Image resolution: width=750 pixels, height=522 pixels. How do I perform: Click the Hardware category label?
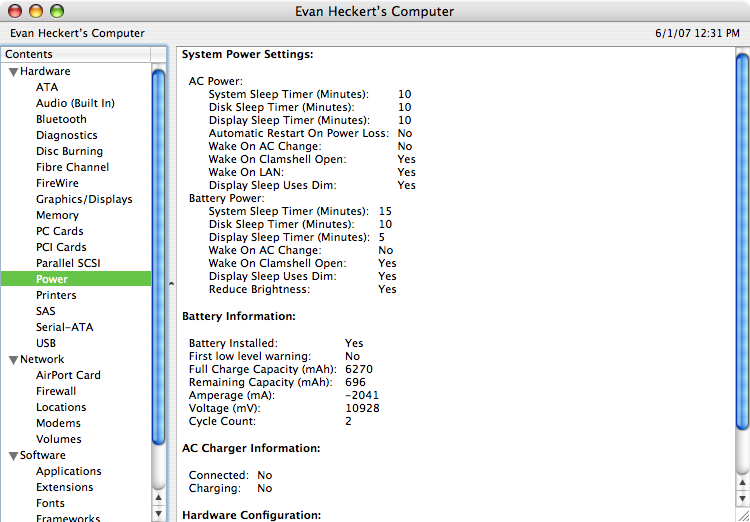click(x=45, y=71)
